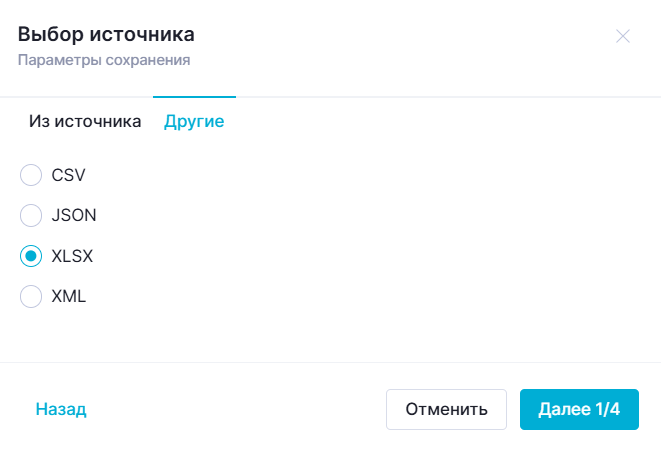Select the CSV radio button

click(x=31, y=175)
